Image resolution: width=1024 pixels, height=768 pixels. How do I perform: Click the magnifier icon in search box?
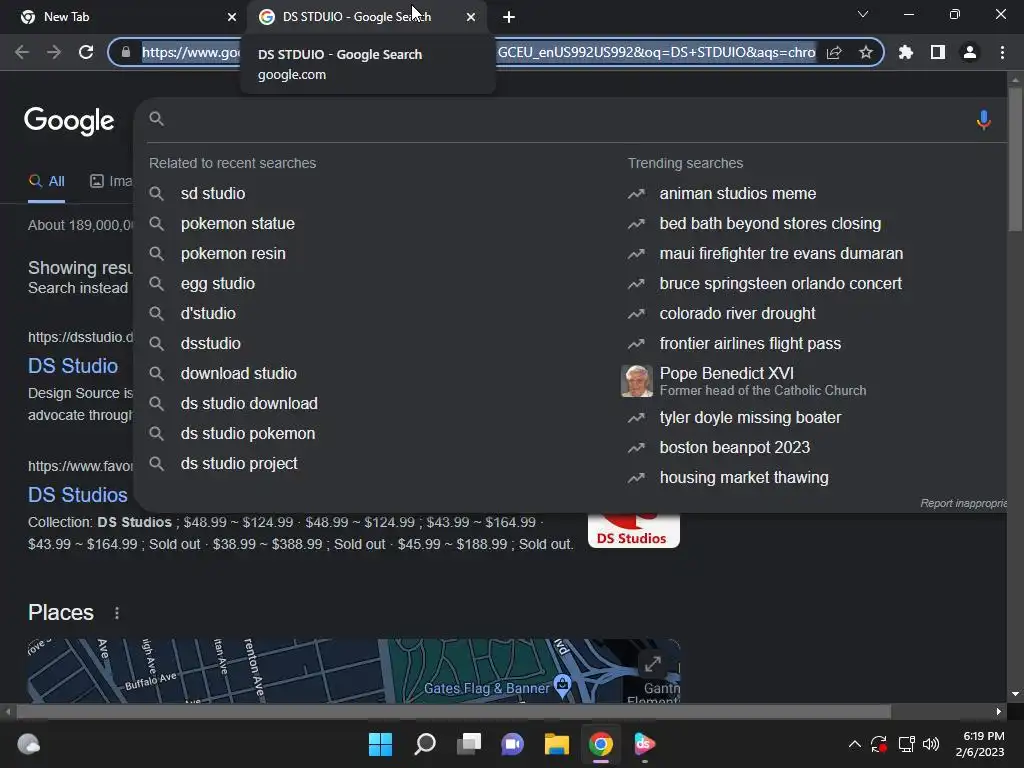point(156,118)
